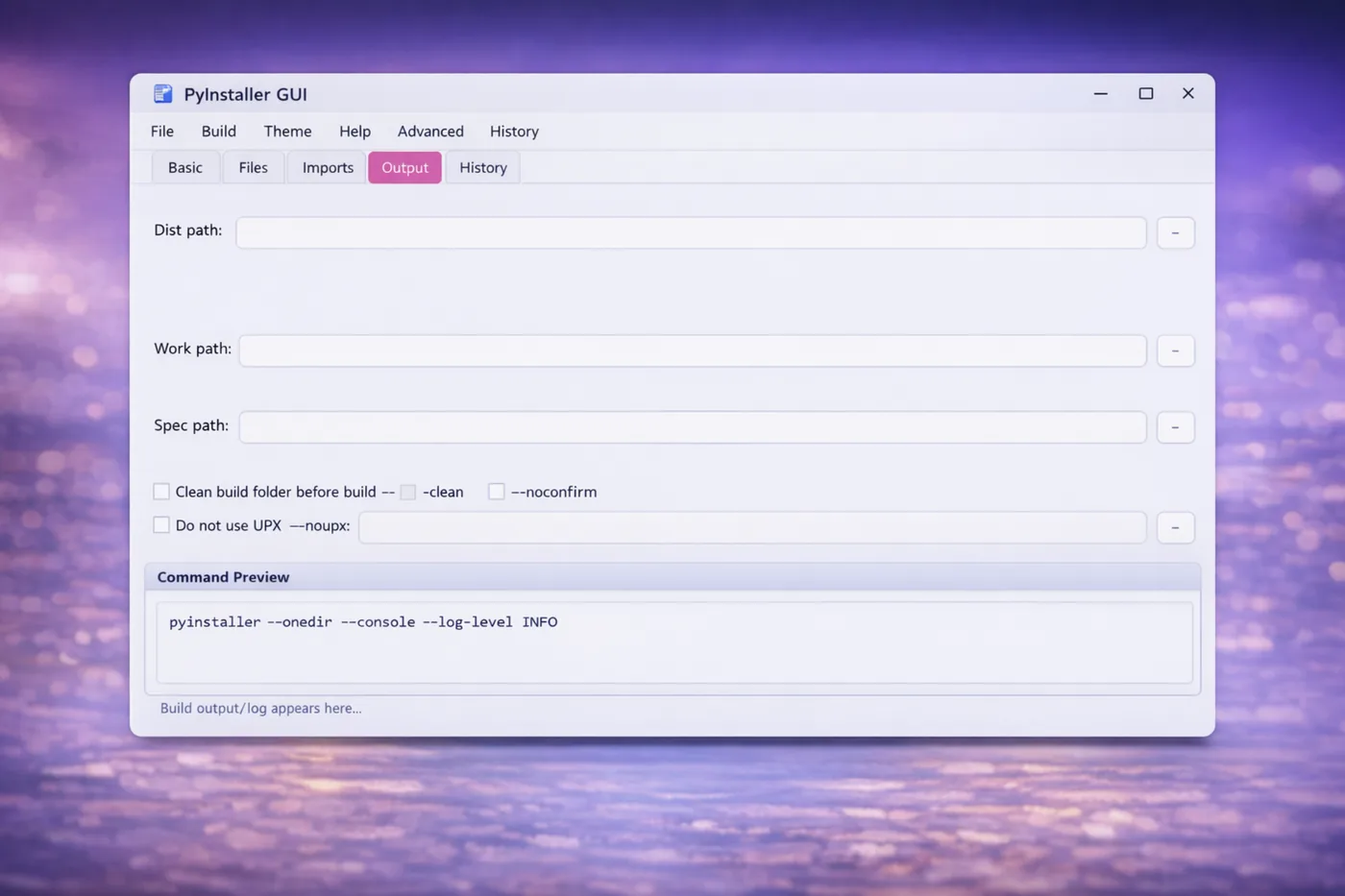Viewport: 1345px width, 896px height.
Task: Click the Command Preview text area
Action: (x=672, y=642)
